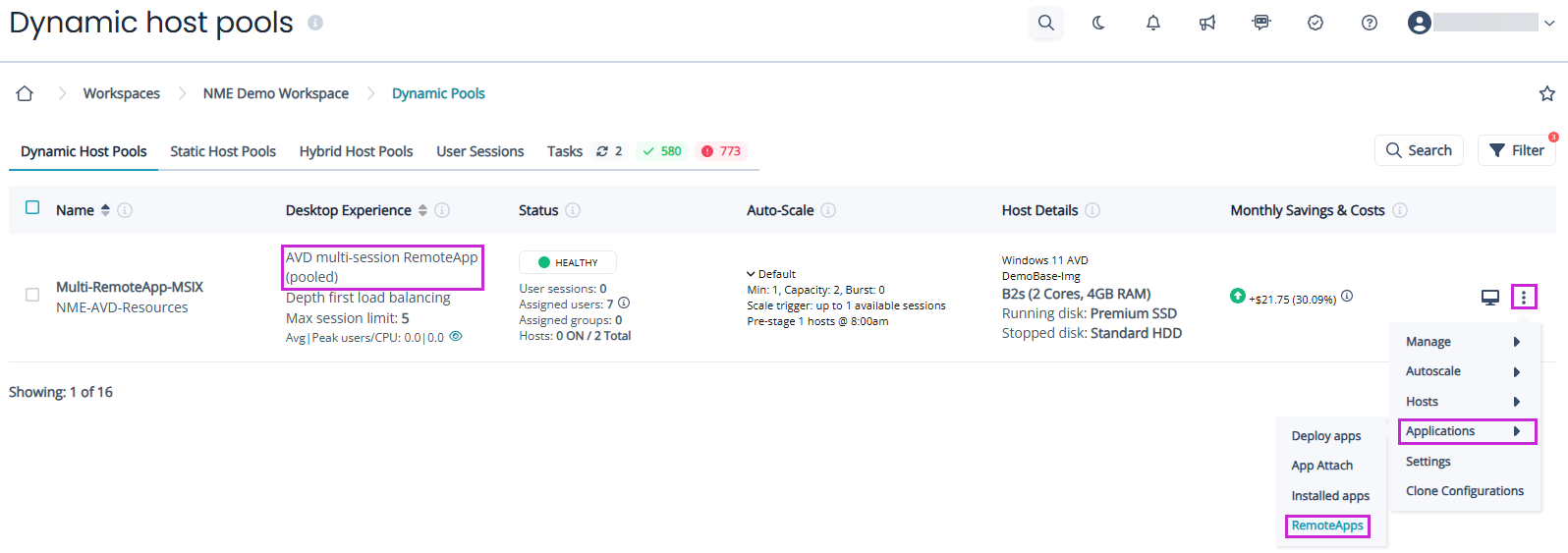
Task: Open the help question mark icon
Action: click(x=1369, y=23)
